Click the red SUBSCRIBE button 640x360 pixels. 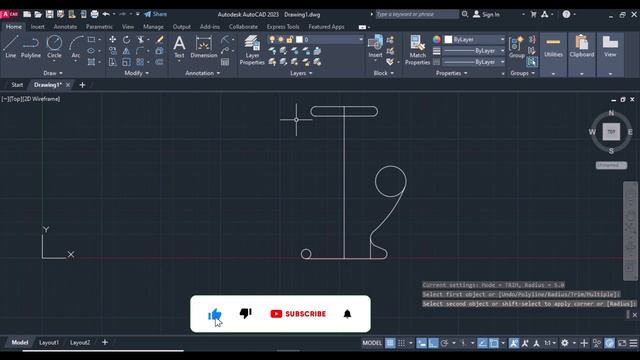pyautogui.click(x=298, y=314)
